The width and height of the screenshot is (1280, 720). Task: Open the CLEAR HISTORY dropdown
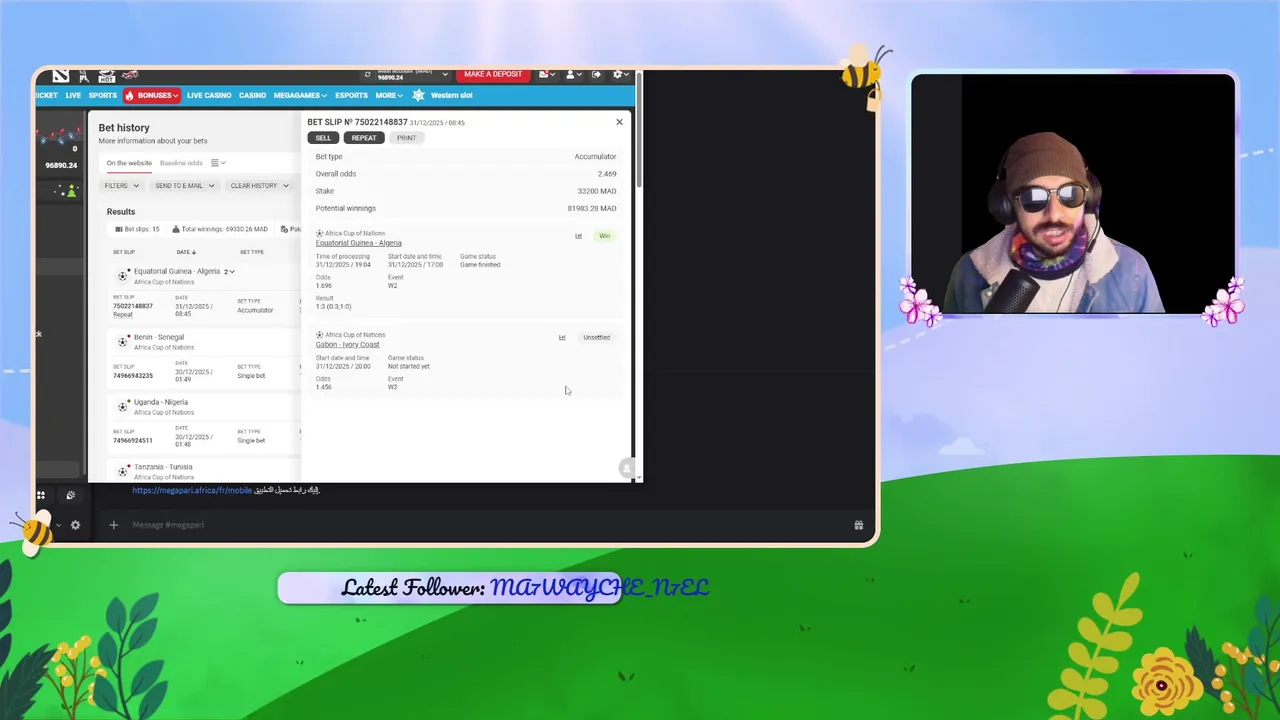click(259, 185)
